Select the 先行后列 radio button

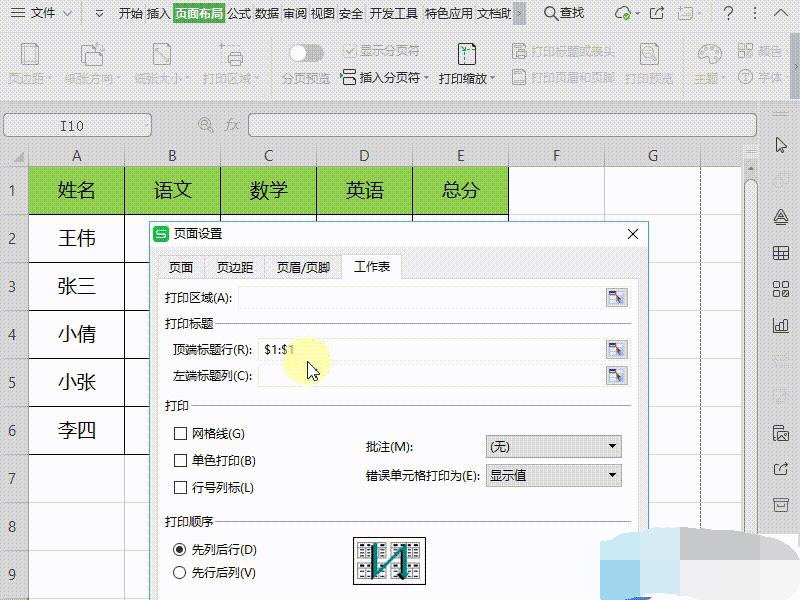pos(180,573)
